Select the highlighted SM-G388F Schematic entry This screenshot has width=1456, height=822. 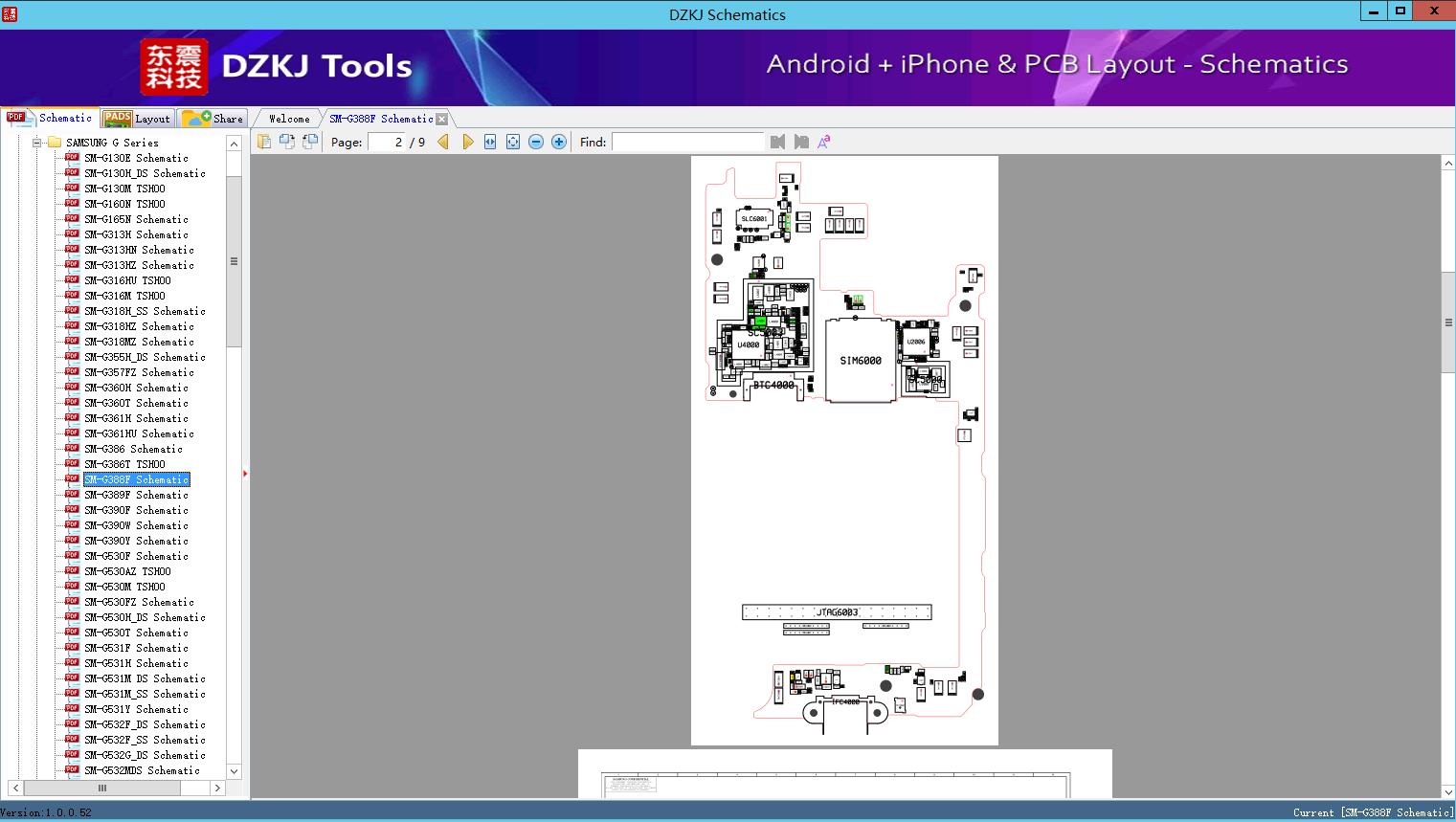(136, 479)
